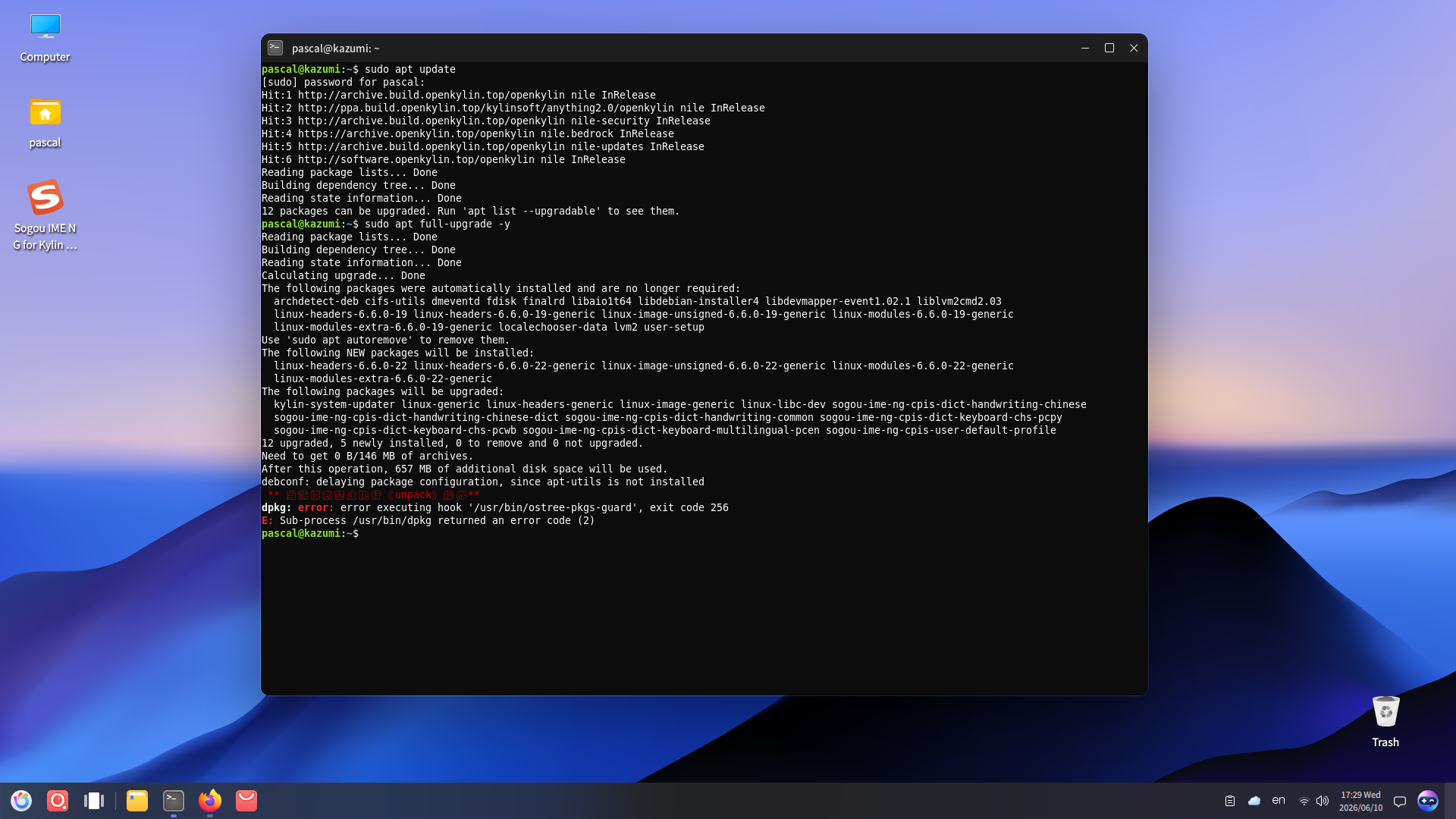
Task: Open the notification center speech bubble
Action: tap(1400, 802)
